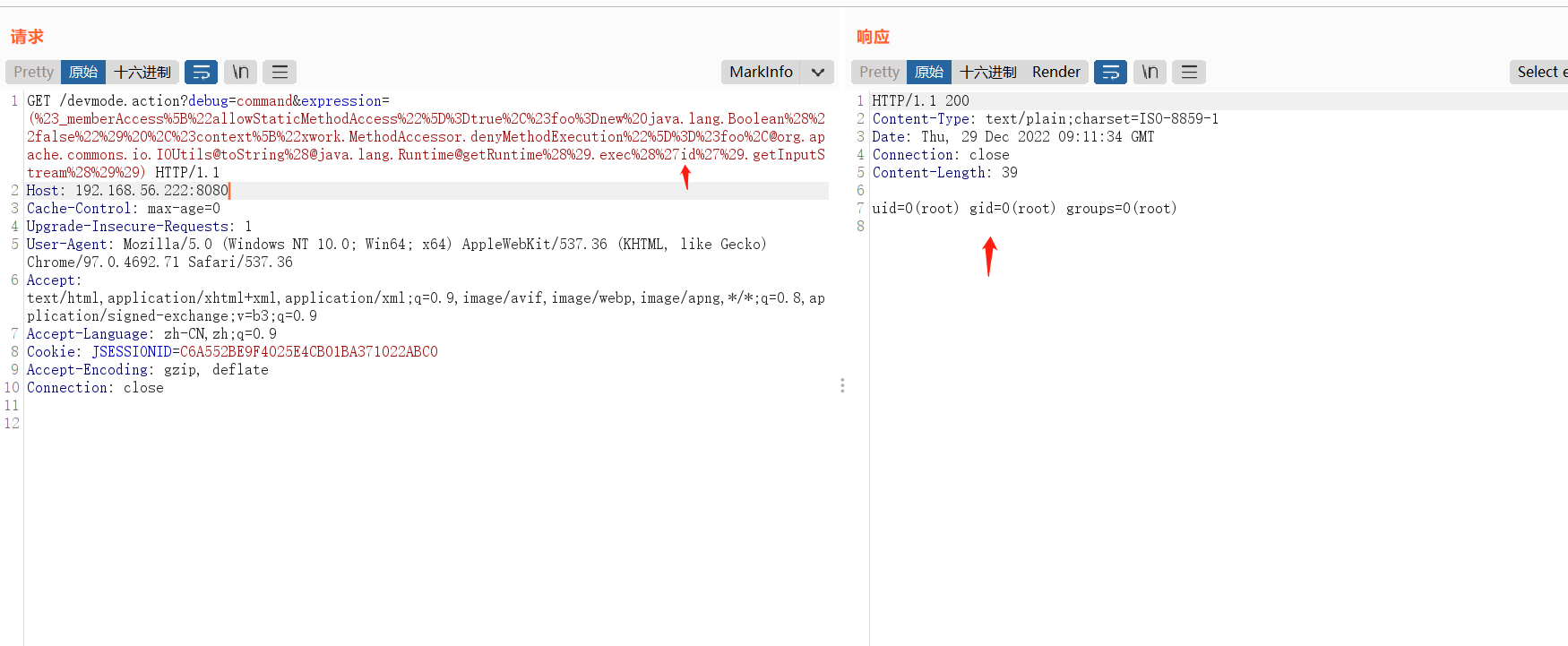Switch request view to Pretty tab
The width and height of the screenshot is (1568, 646).
33,72
